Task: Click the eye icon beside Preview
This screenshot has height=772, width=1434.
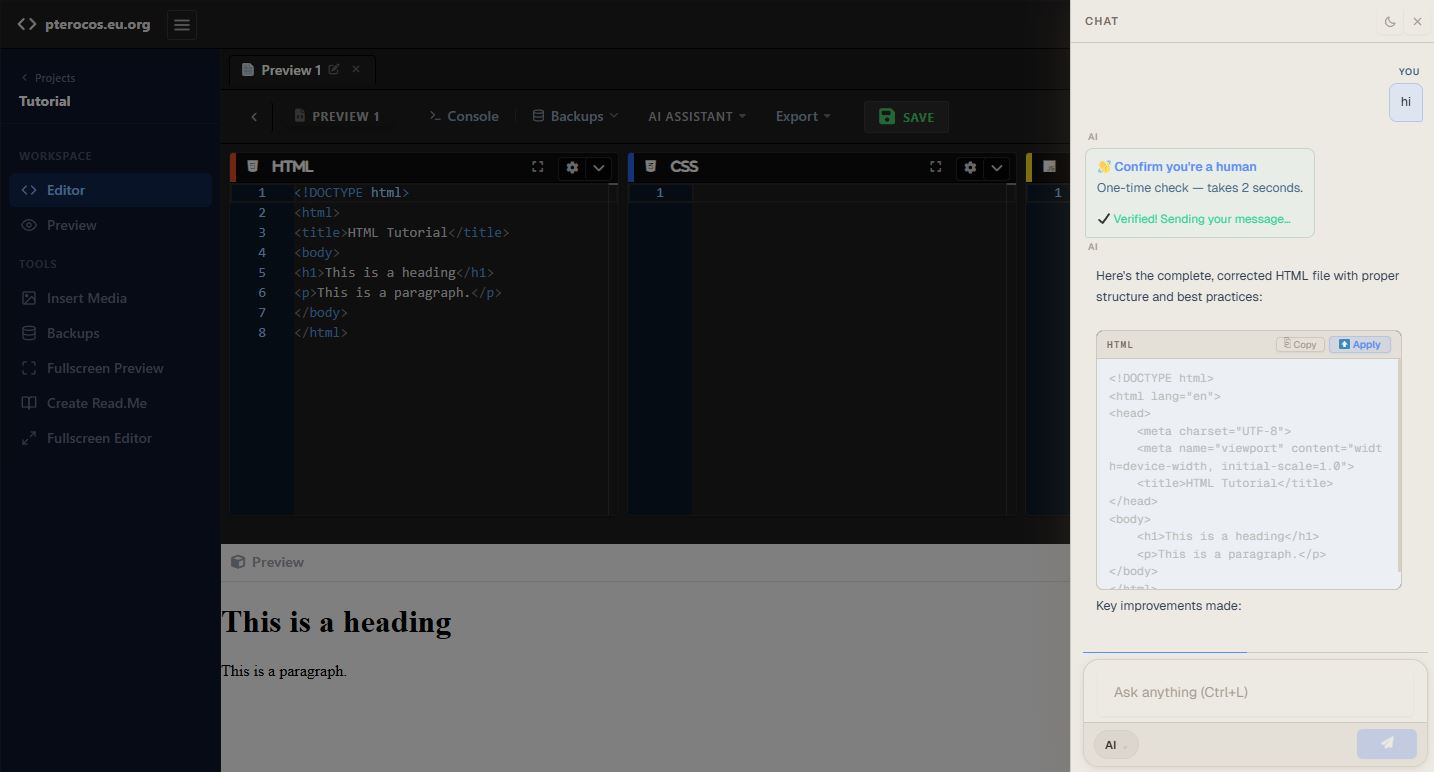Action: 29,225
